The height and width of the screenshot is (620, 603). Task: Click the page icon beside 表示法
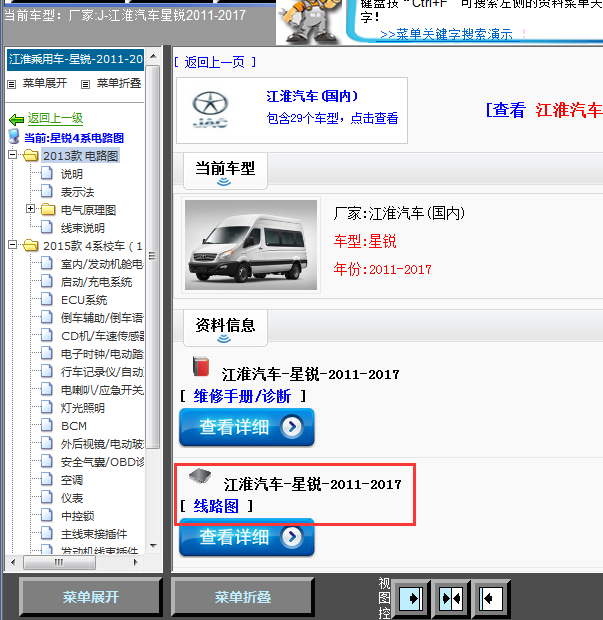pyautogui.click(x=47, y=191)
